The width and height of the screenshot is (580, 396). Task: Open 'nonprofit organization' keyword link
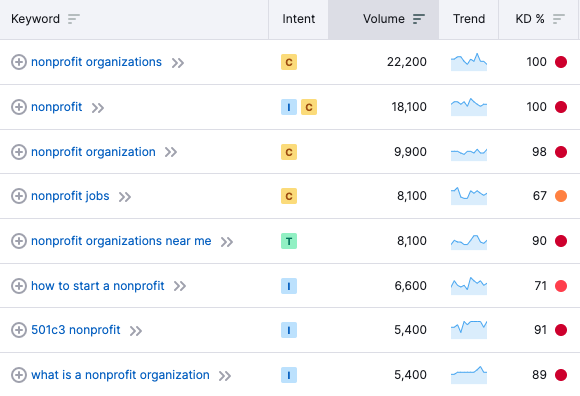pos(93,152)
